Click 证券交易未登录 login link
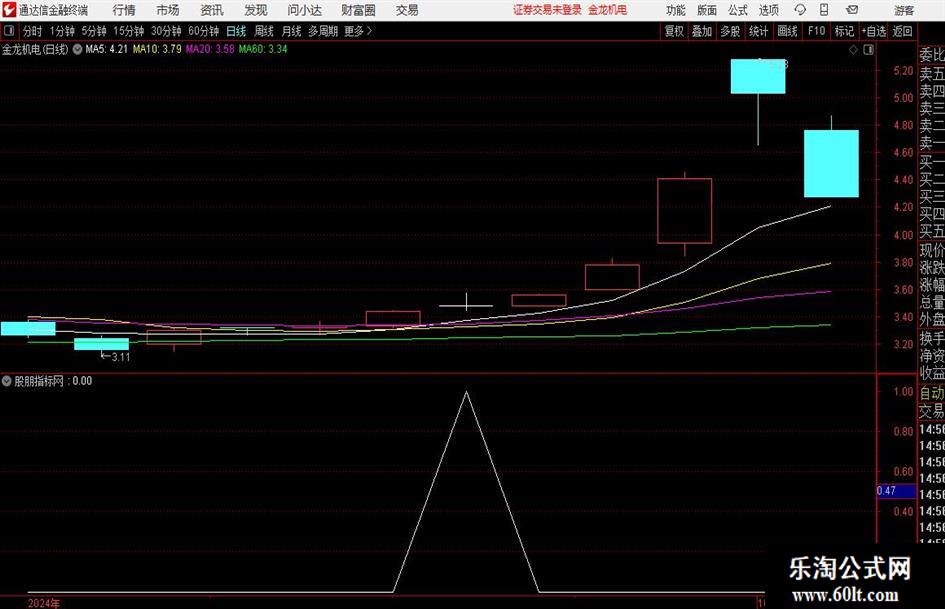 (547, 10)
